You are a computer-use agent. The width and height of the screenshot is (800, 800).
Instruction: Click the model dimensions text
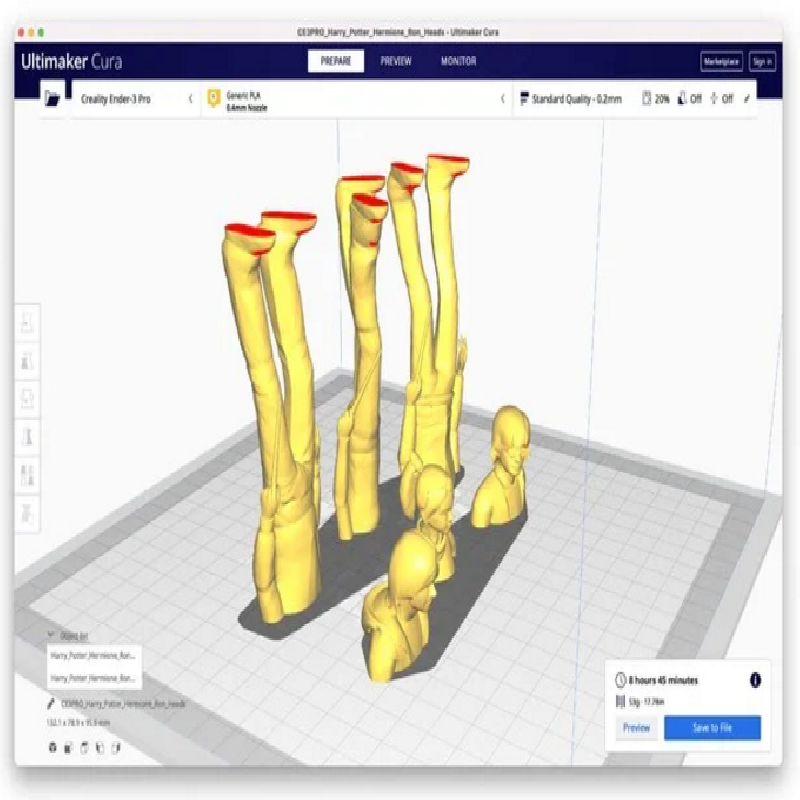tap(78, 722)
